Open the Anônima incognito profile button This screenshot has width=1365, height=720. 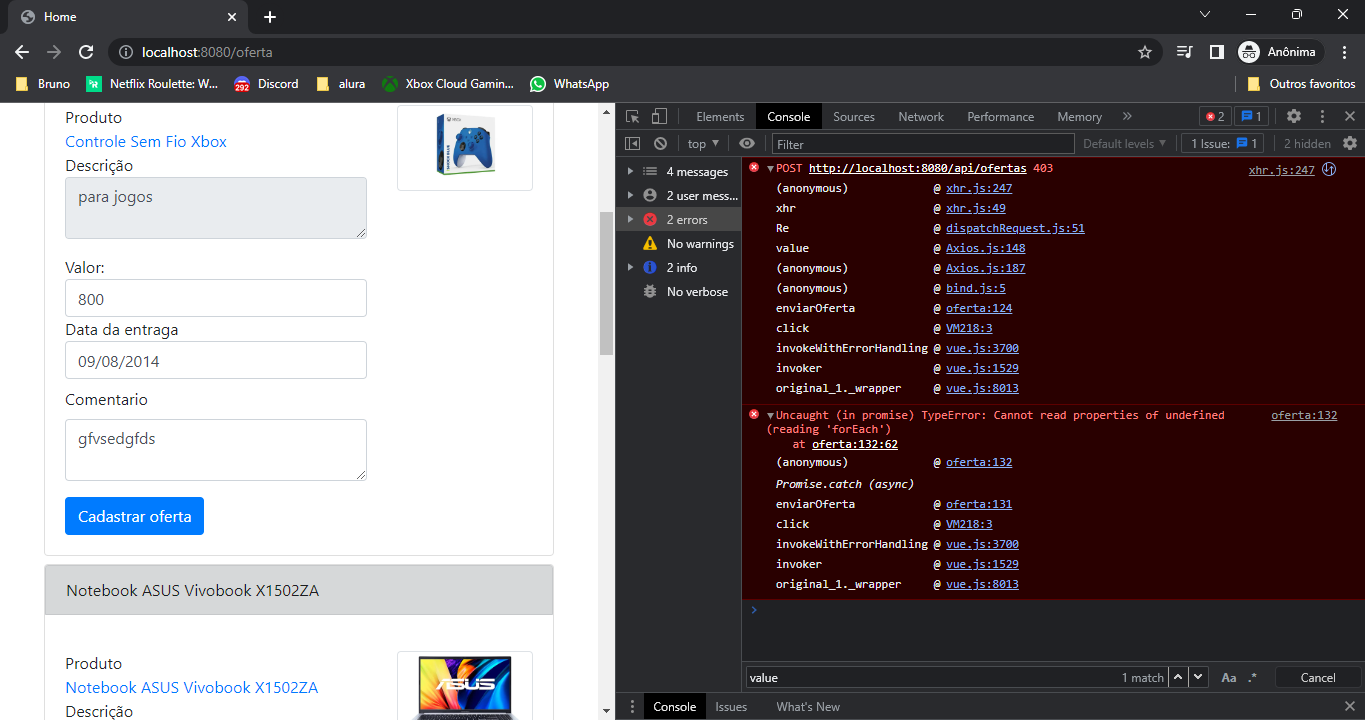pos(1280,52)
